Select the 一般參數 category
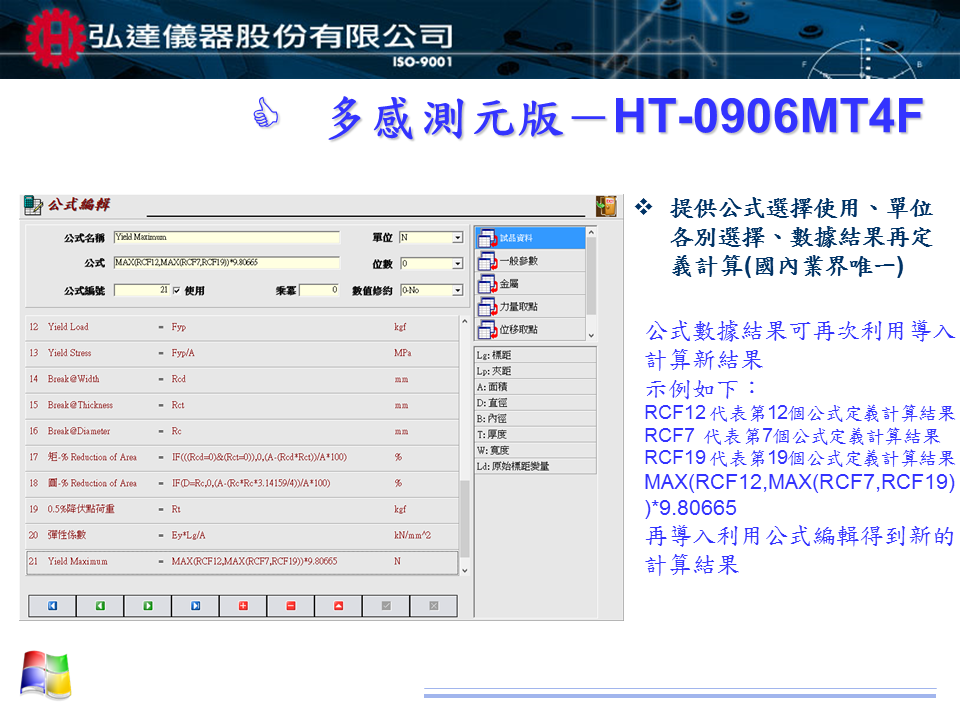This screenshot has width=960, height=720. coord(530,261)
